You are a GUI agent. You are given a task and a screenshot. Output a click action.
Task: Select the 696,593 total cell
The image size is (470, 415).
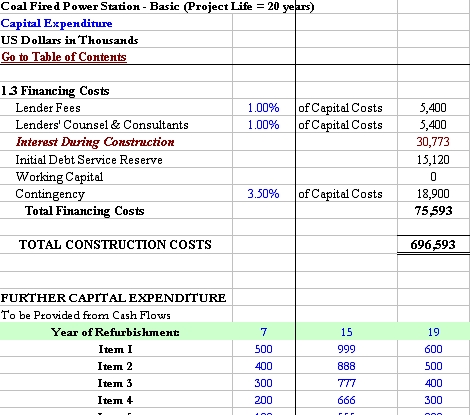pos(433,245)
